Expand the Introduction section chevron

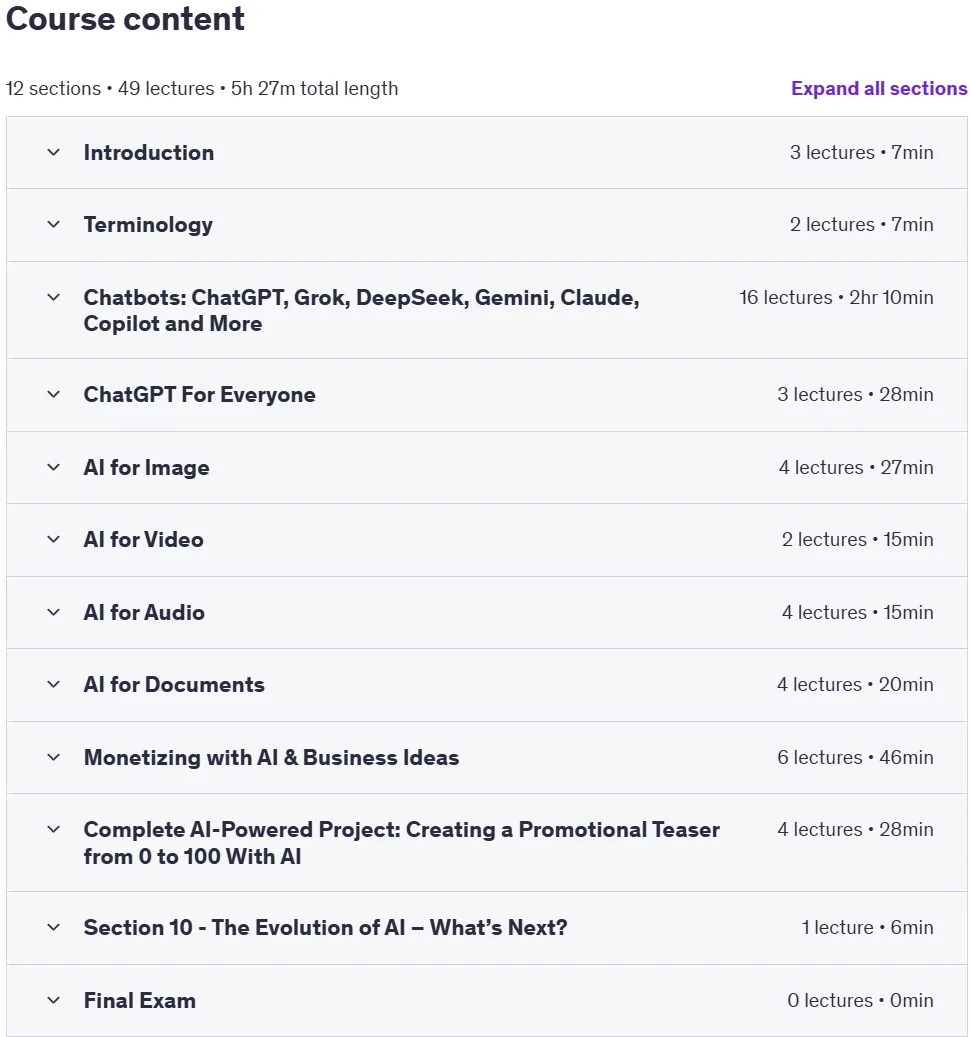[54, 153]
